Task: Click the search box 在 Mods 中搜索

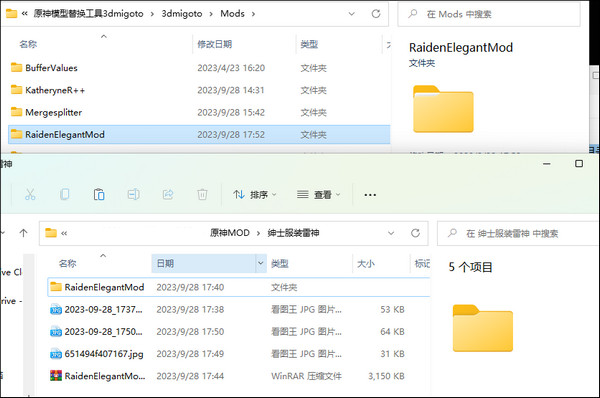Action: click(x=489, y=14)
